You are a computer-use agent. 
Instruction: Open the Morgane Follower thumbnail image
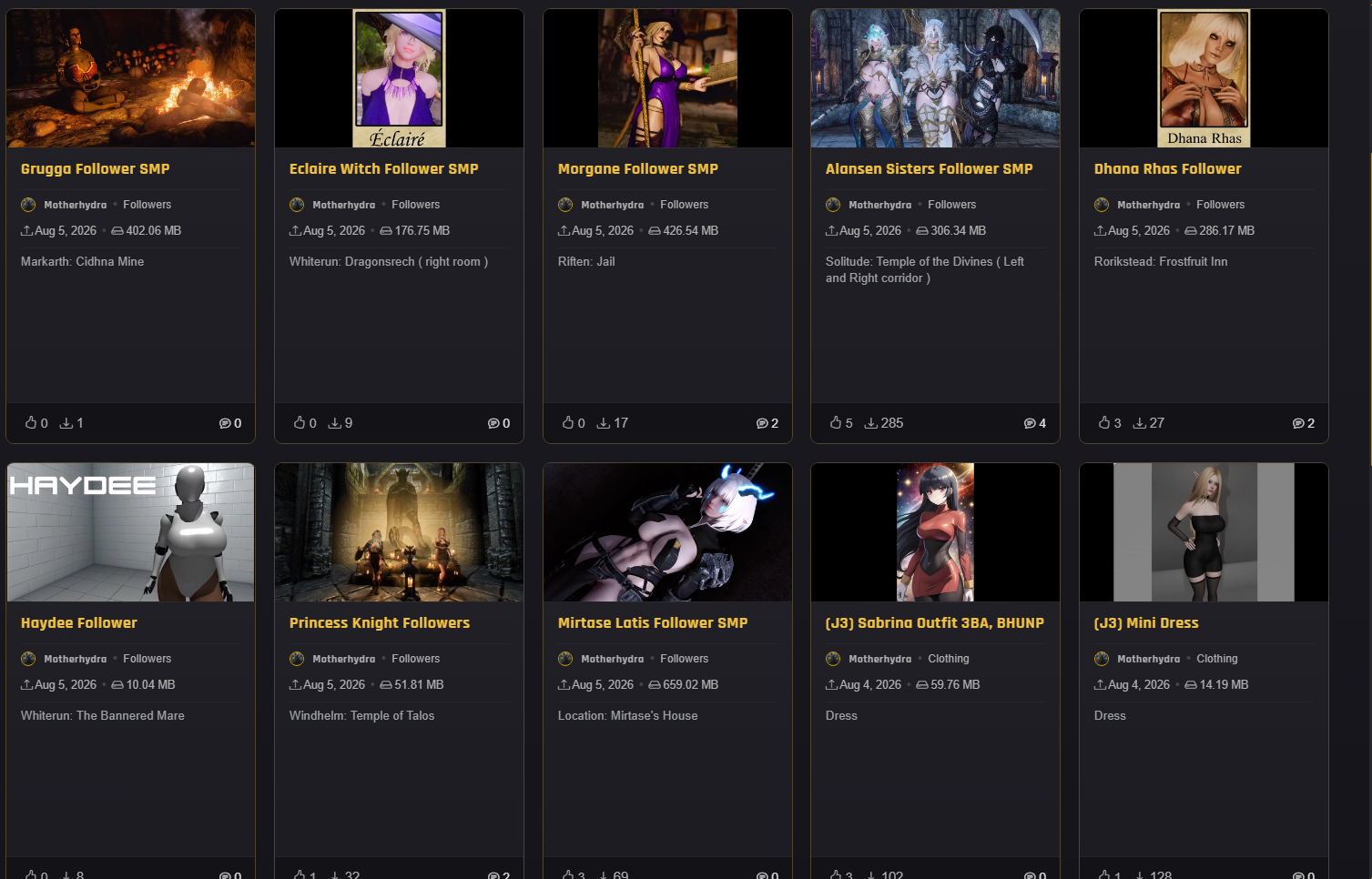pyautogui.click(x=668, y=78)
